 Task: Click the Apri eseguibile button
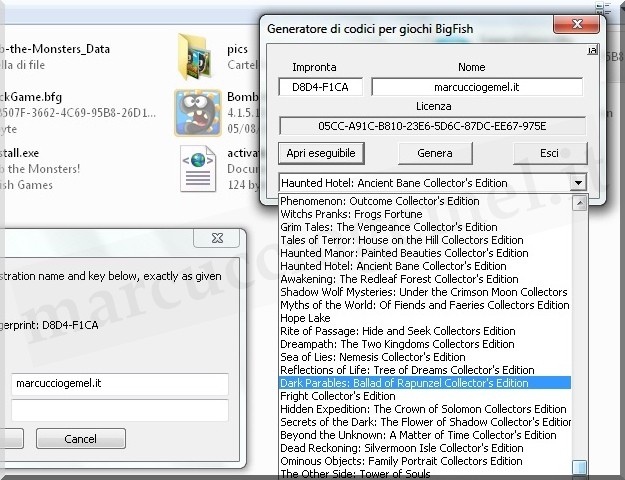pyautogui.click(x=321, y=153)
